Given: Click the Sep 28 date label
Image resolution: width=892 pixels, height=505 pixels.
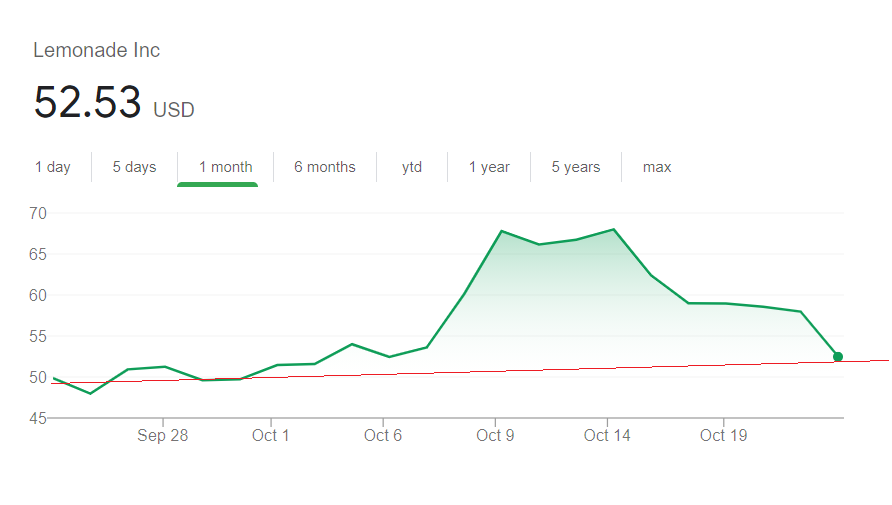Looking at the screenshot, I should pos(163,436).
